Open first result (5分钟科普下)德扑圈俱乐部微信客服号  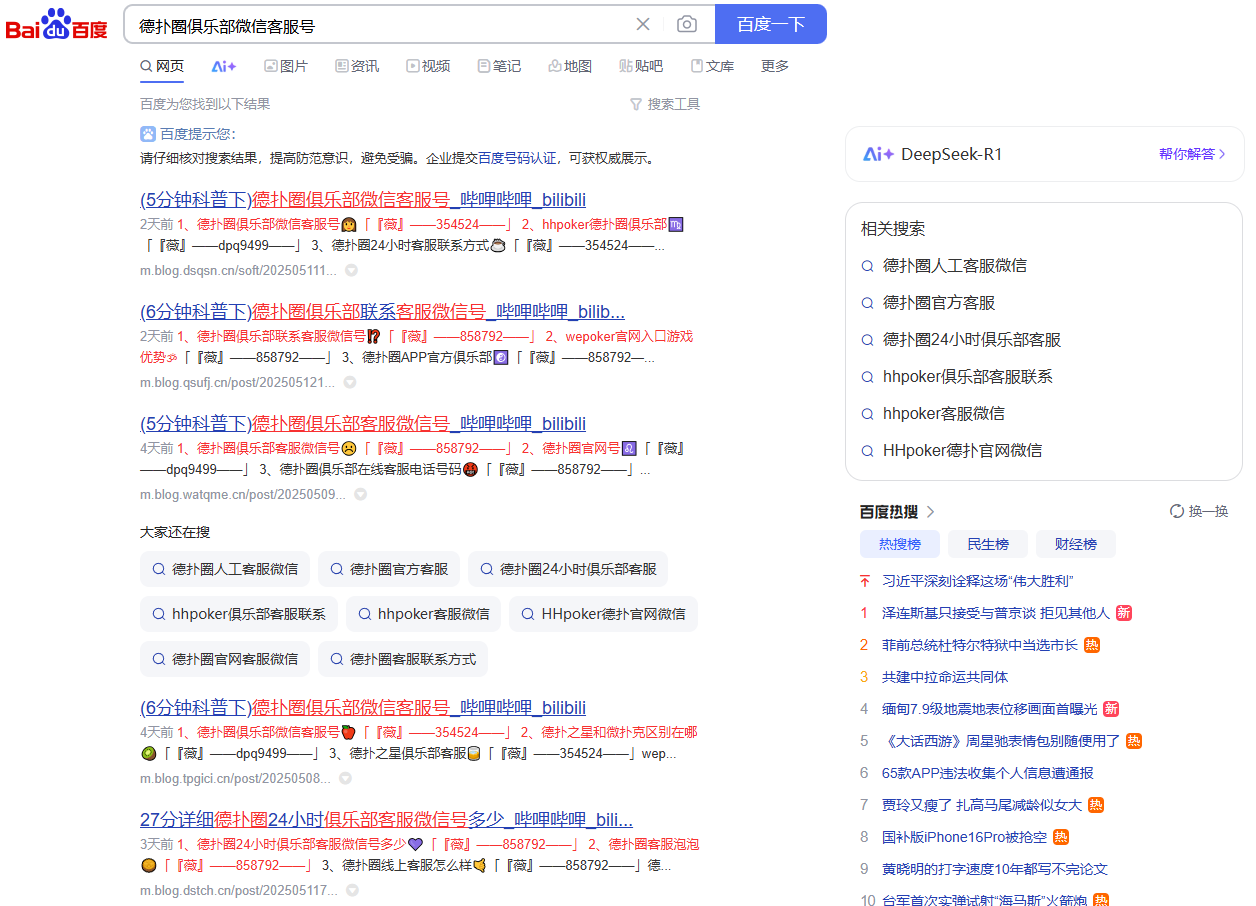coord(363,199)
